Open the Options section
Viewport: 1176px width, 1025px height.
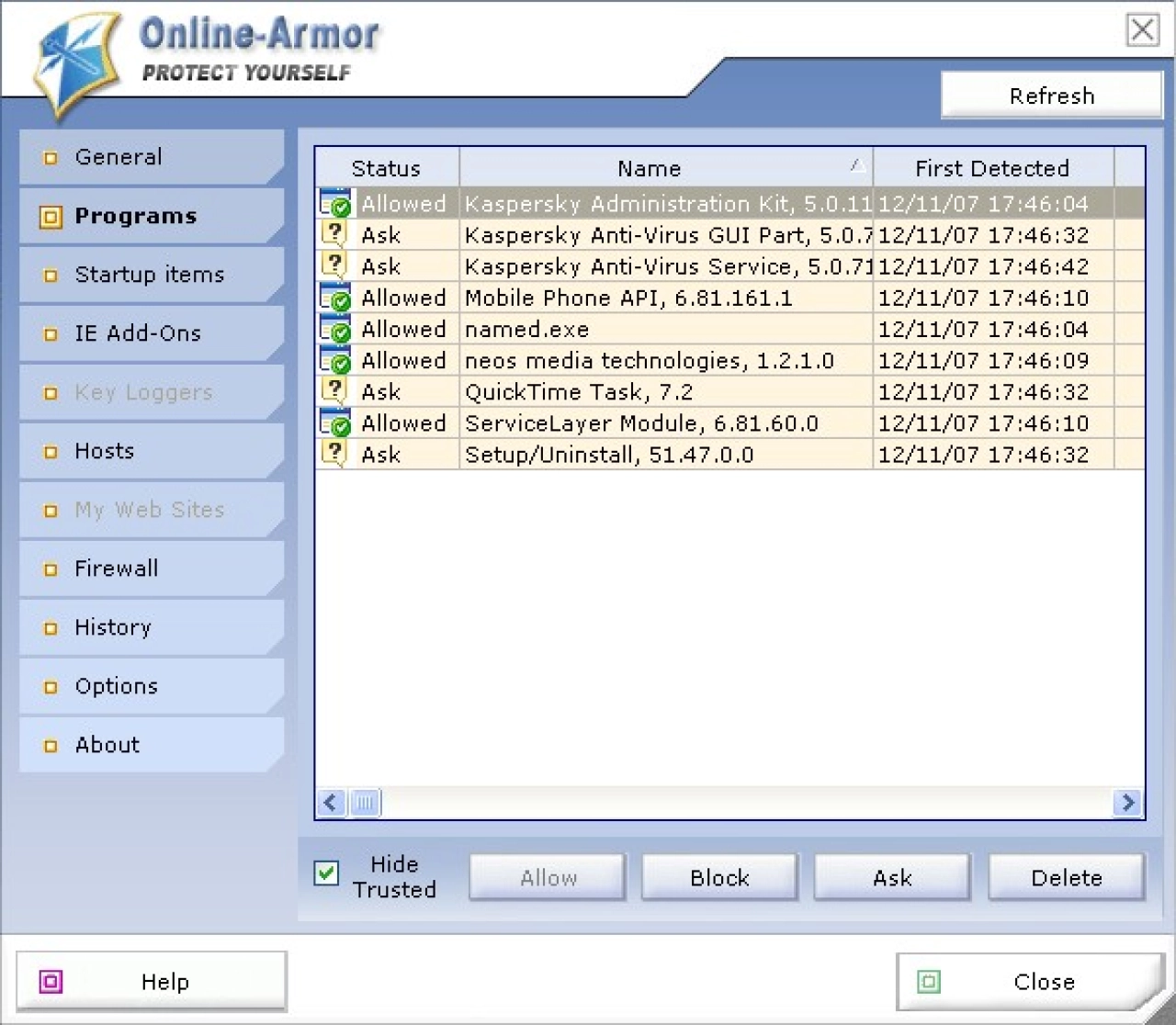pos(152,686)
